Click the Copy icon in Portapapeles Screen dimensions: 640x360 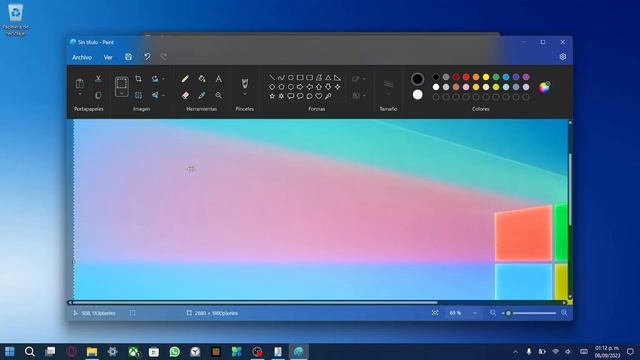point(98,96)
